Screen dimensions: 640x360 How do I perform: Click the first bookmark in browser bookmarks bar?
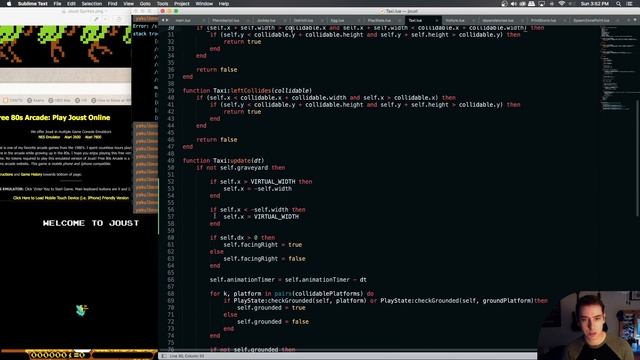(x=13, y=100)
